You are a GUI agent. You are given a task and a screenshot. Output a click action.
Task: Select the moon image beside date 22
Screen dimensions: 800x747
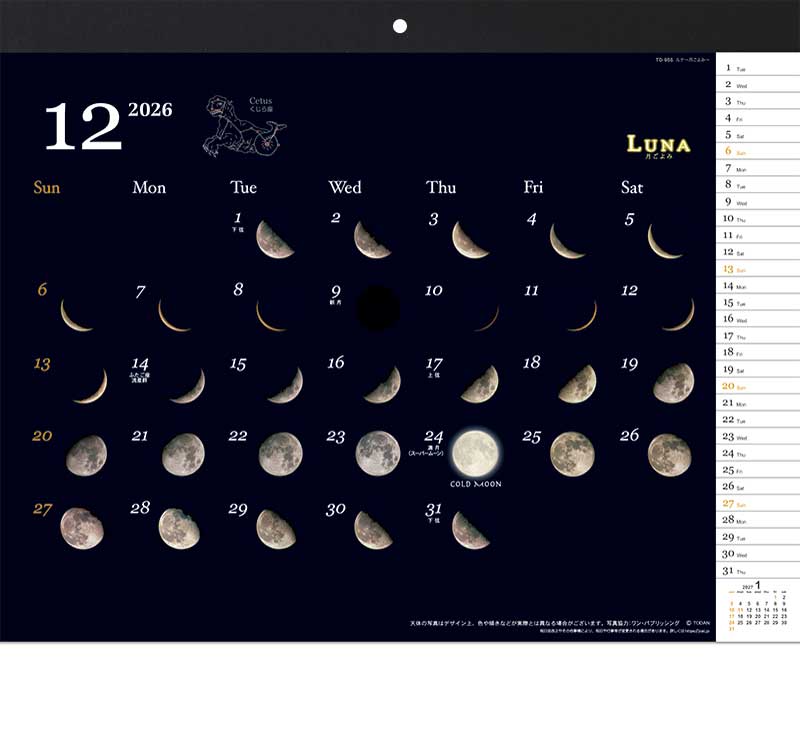(x=281, y=454)
